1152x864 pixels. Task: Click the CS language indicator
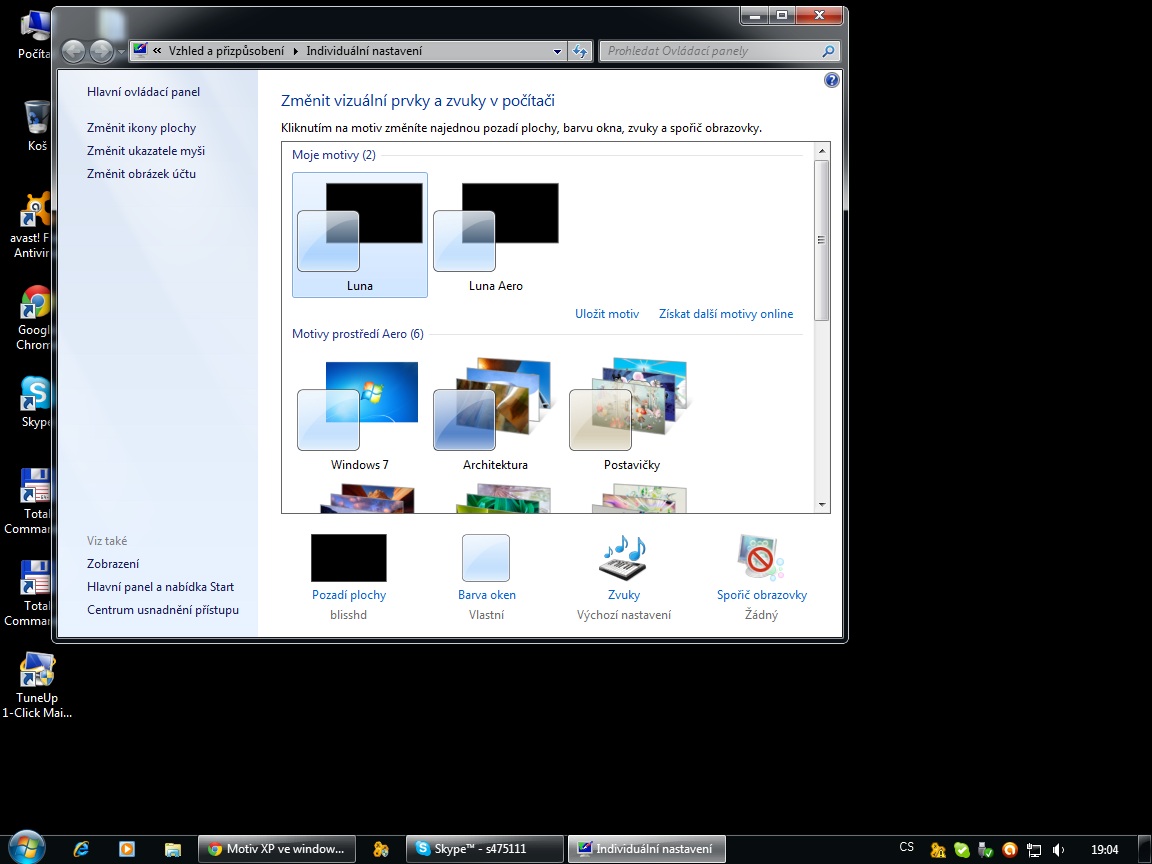[x=907, y=847]
